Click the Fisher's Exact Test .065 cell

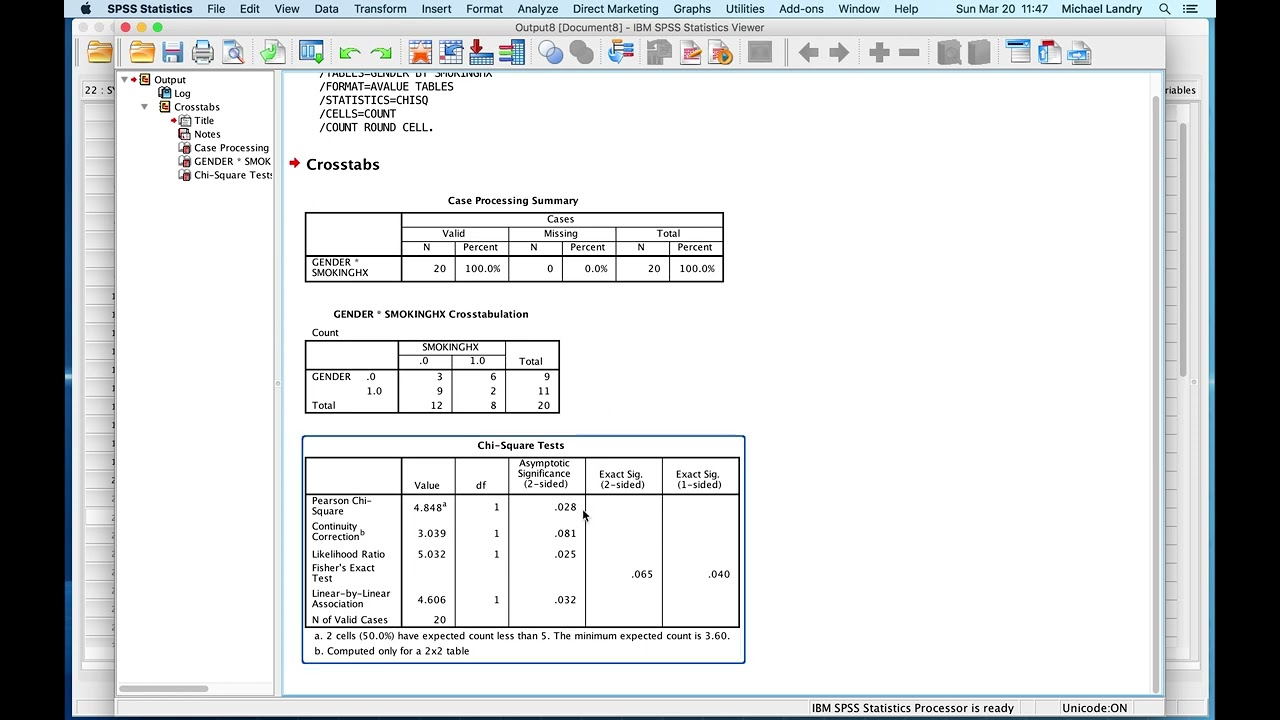(642, 574)
